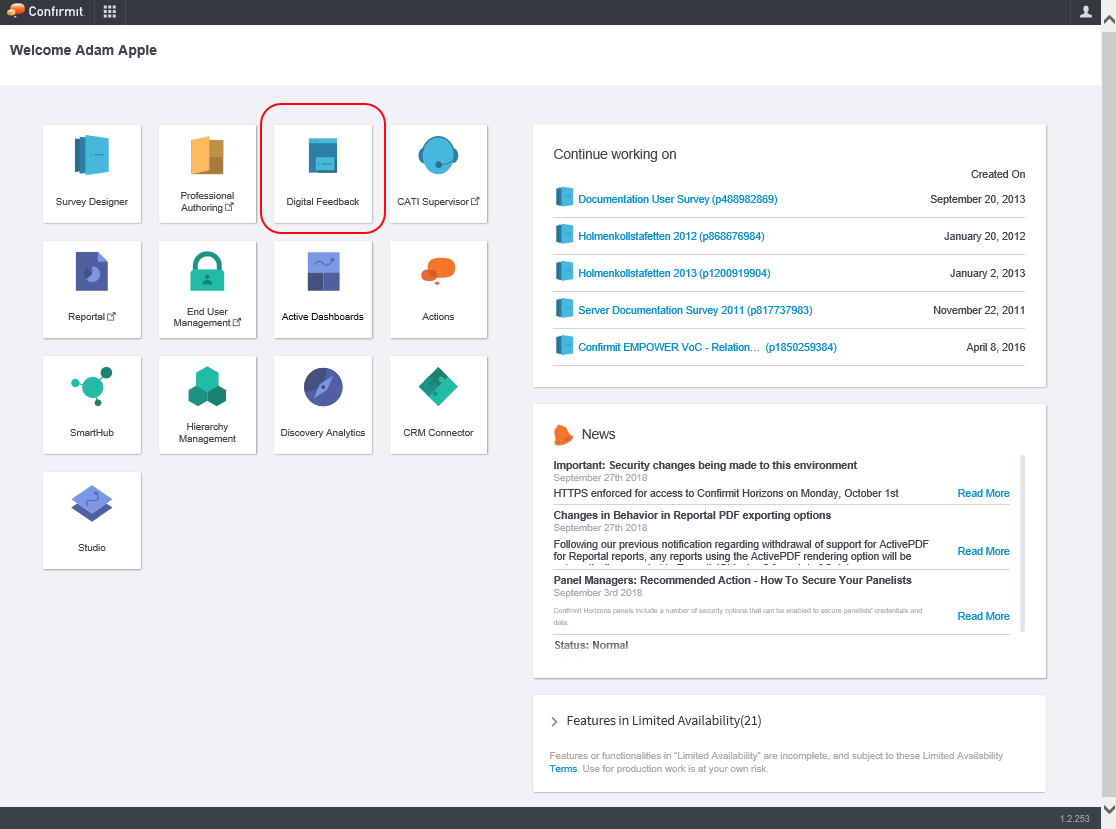
Task: Open Discovery Analytics compass tile
Action: click(x=322, y=405)
